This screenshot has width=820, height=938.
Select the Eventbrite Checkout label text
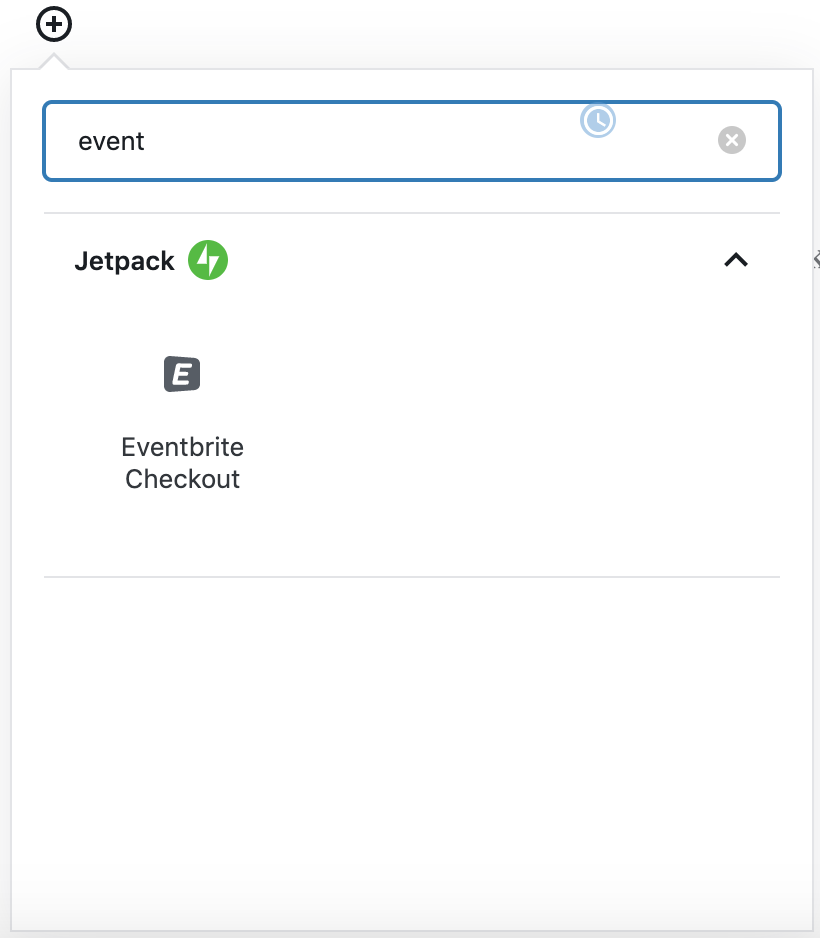[182, 462]
